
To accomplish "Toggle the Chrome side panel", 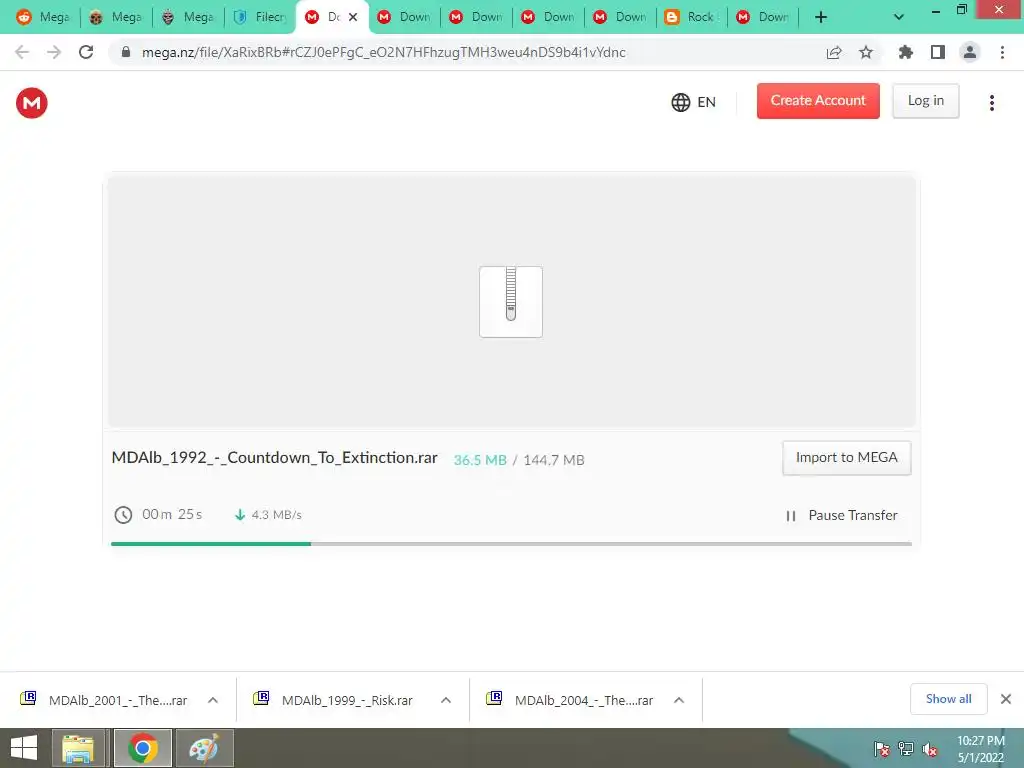I will click(x=938, y=52).
